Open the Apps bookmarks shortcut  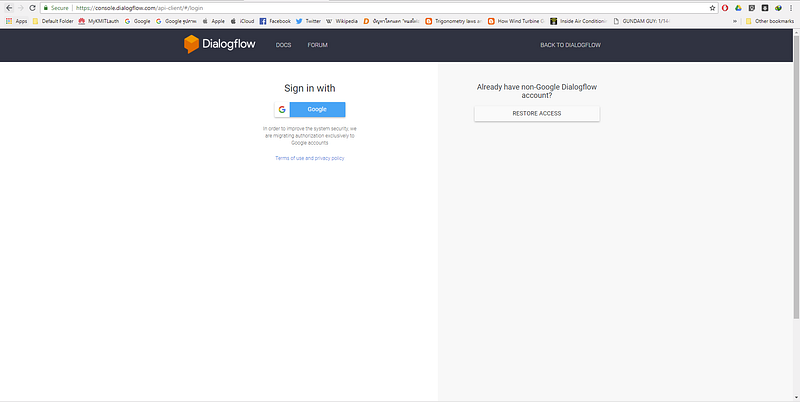point(16,21)
